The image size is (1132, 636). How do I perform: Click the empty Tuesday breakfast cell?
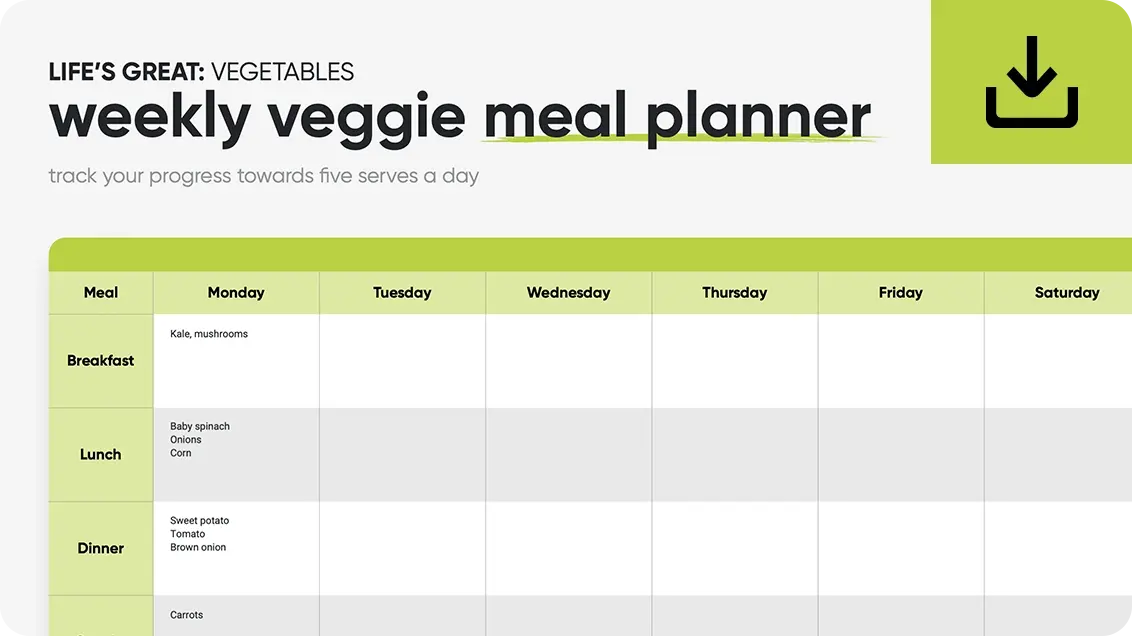[402, 361]
